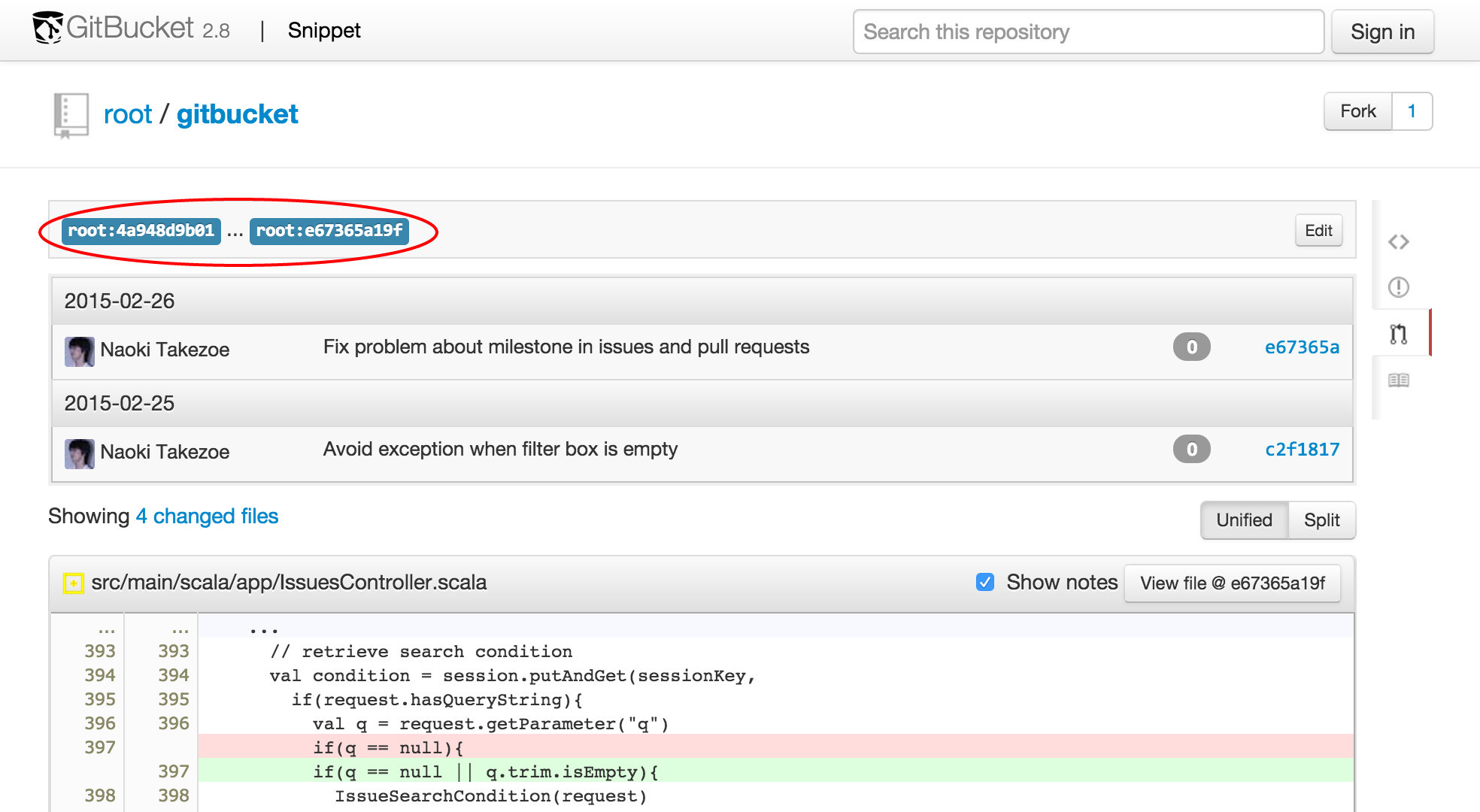Click GitBucket 2.8 title text

(148, 29)
